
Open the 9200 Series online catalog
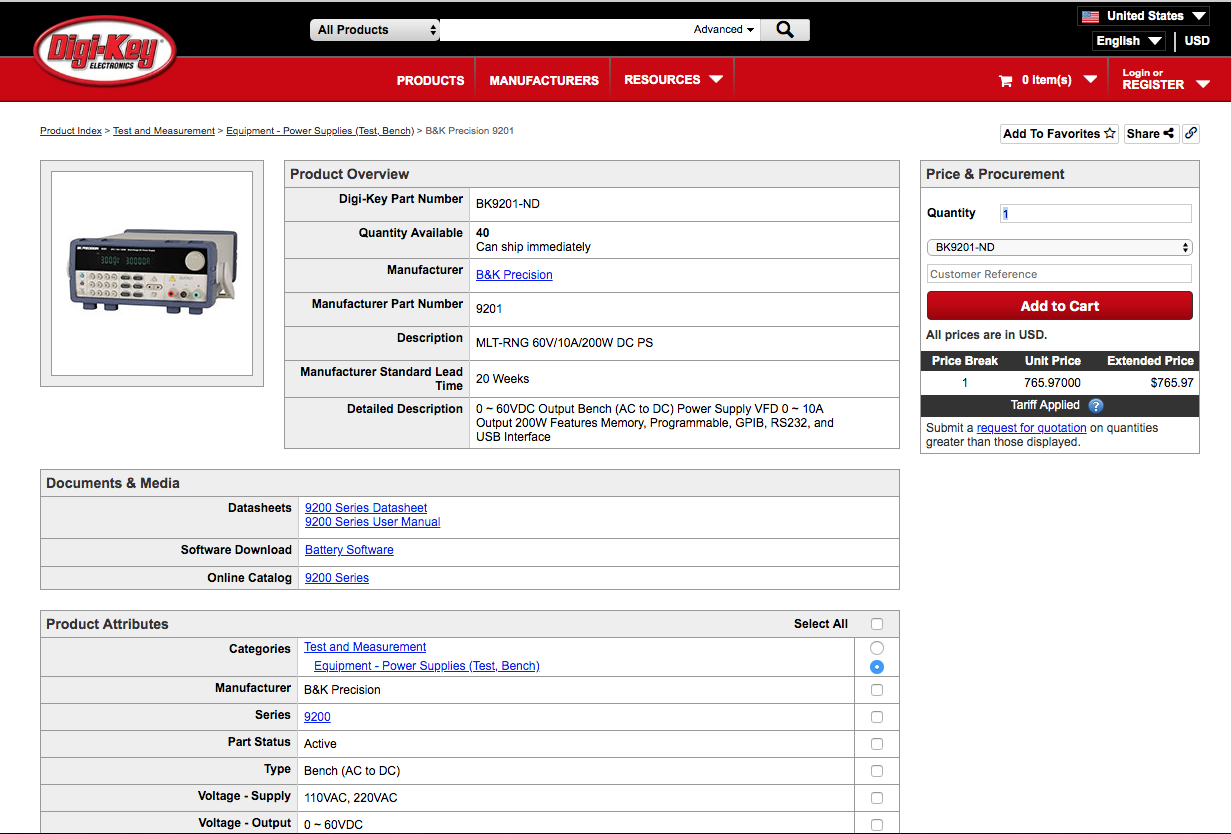(x=337, y=578)
